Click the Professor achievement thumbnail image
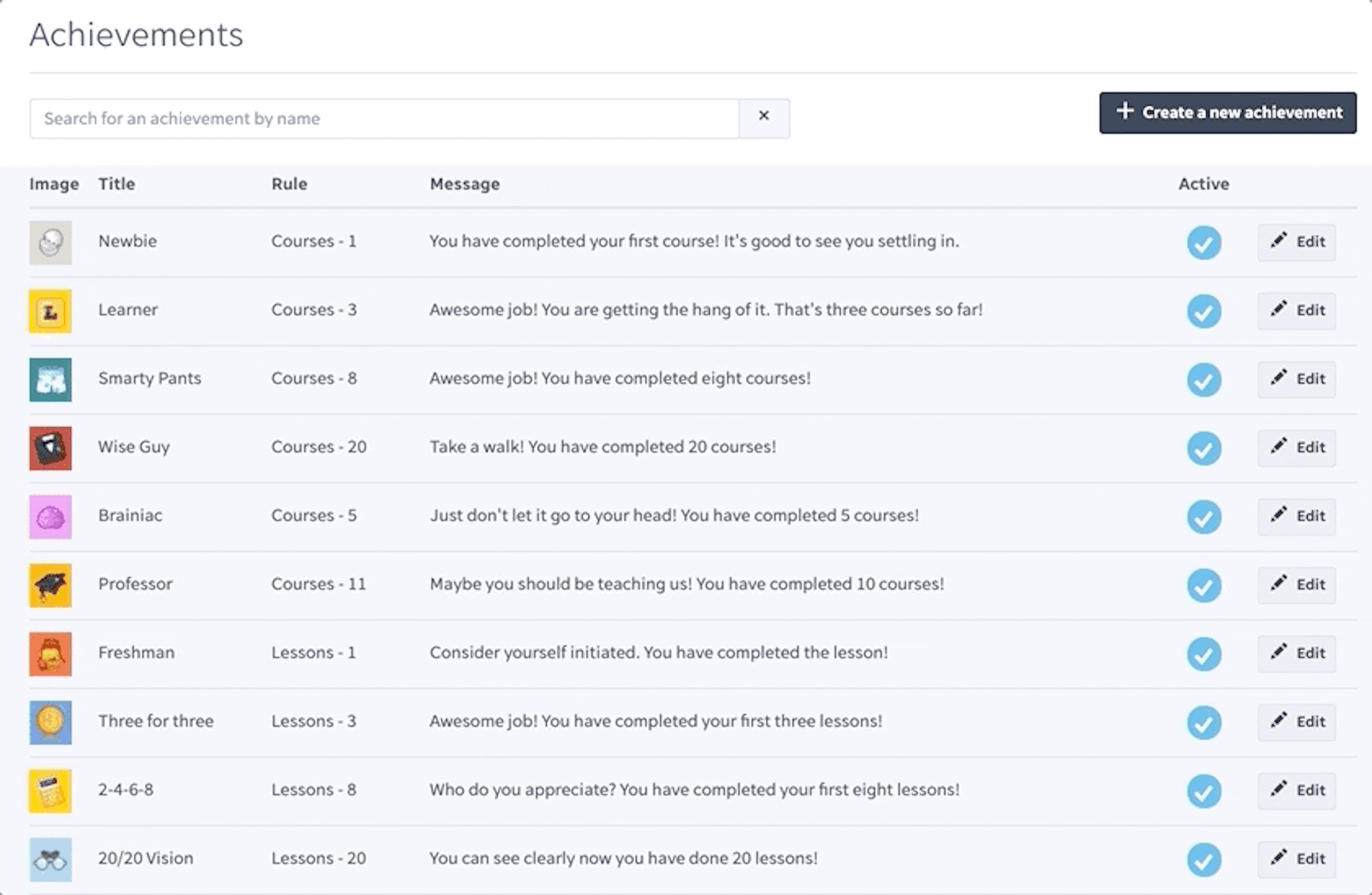Viewport: 1372px width, 895px height. point(52,584)
